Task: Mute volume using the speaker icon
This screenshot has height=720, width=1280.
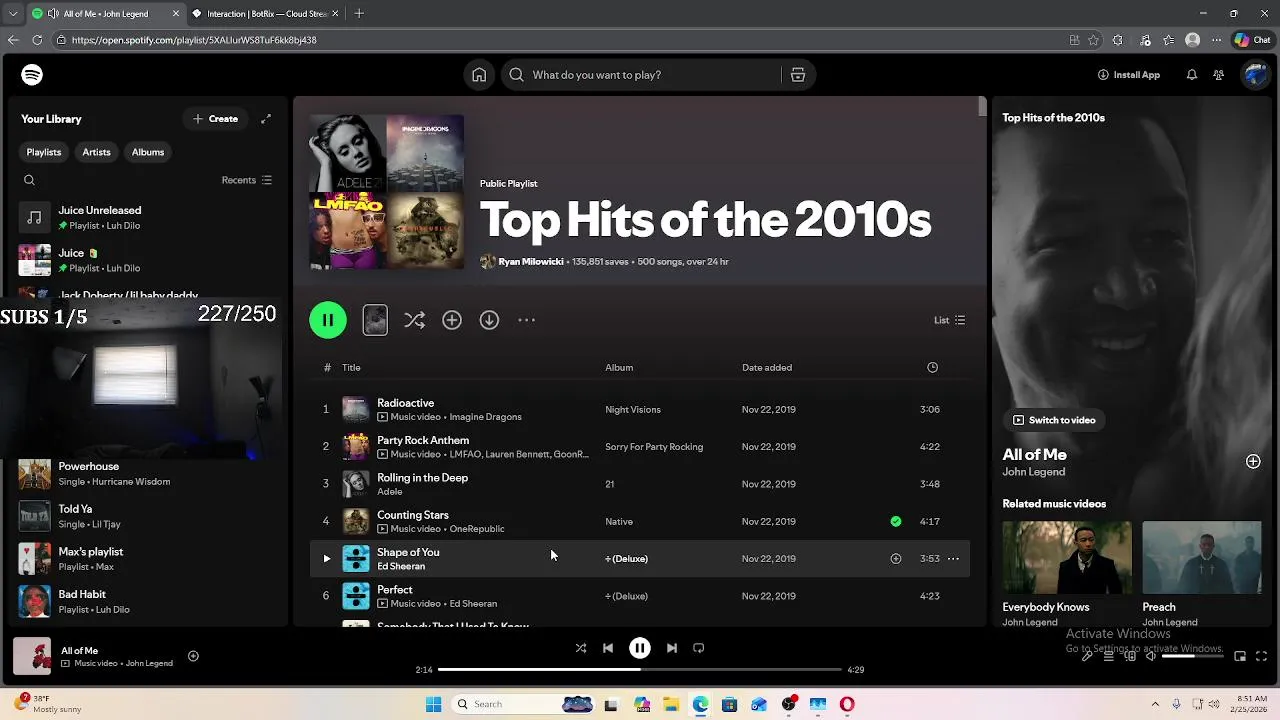Action: 1151,657
